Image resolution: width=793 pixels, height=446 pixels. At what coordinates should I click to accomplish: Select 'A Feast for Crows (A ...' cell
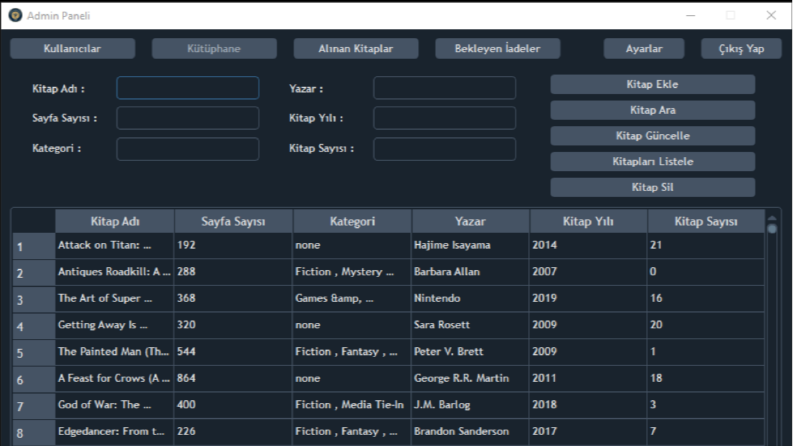(115, 378)
